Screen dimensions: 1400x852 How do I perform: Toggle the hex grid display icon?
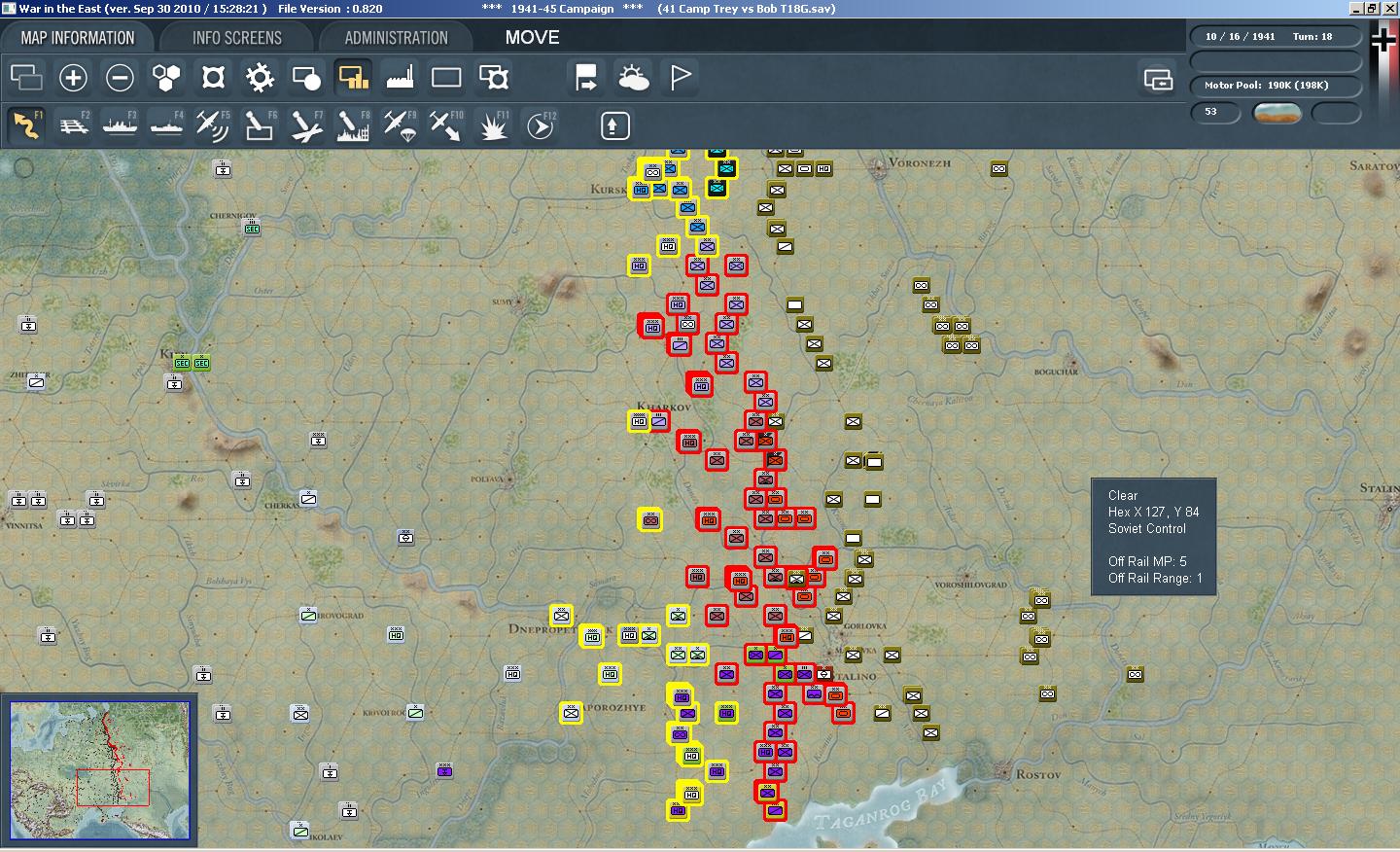166,77
